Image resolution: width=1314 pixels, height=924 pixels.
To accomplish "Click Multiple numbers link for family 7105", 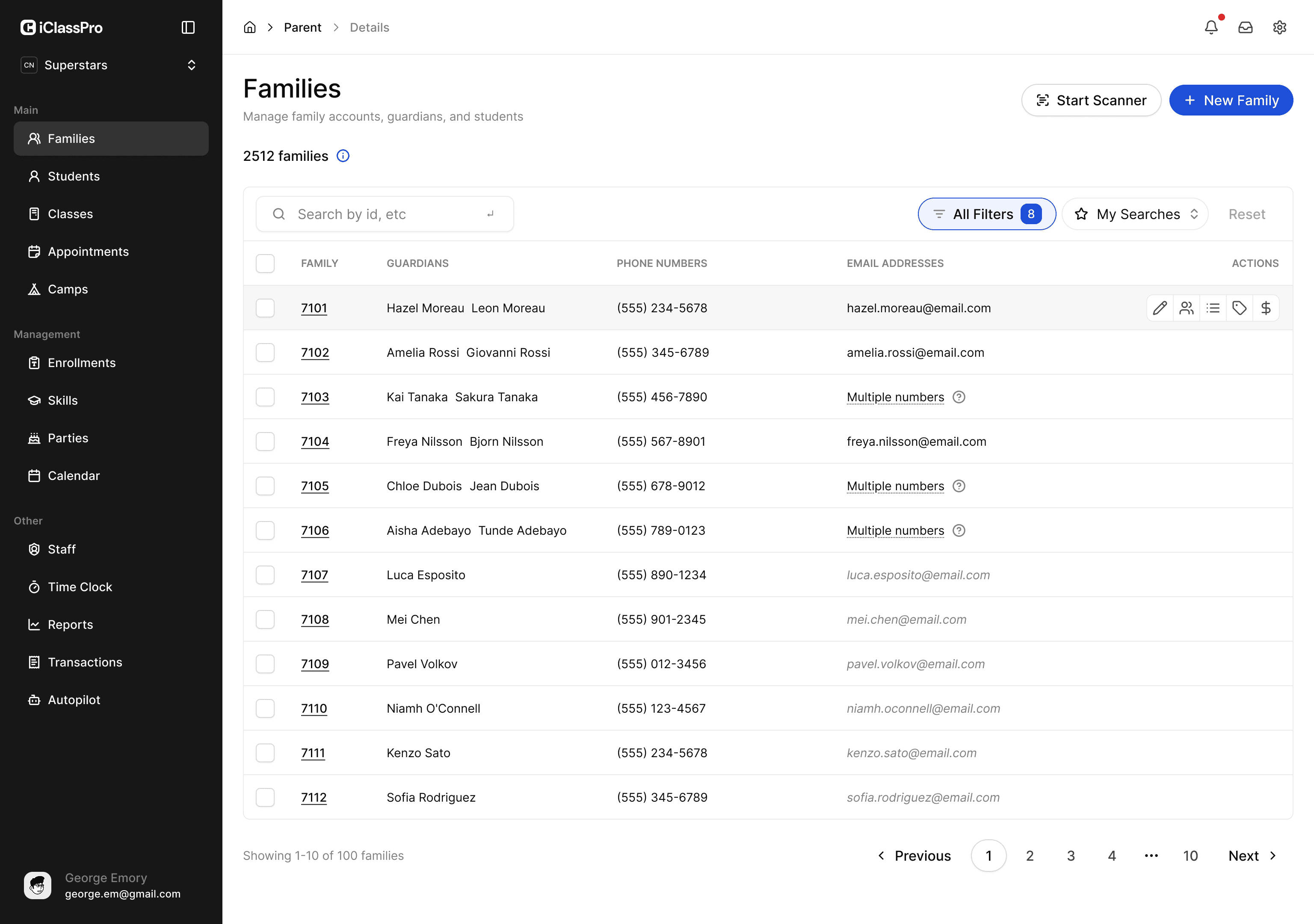I will click(895, 486).
